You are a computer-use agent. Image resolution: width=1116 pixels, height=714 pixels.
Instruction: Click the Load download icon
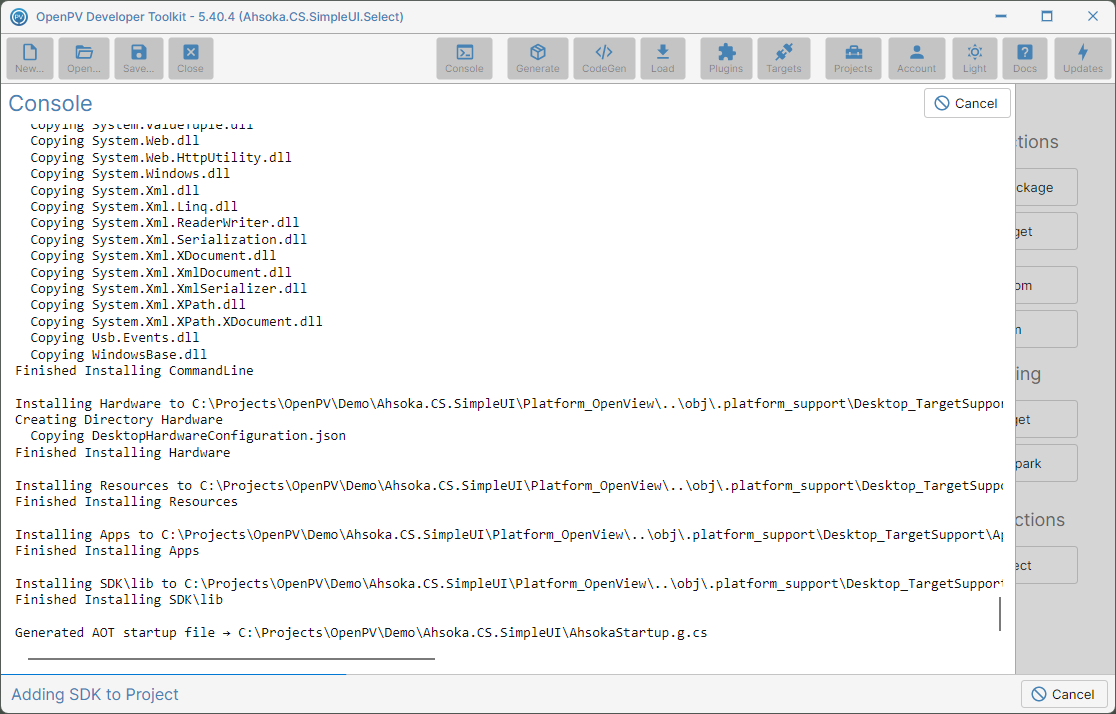click(662, 58)
